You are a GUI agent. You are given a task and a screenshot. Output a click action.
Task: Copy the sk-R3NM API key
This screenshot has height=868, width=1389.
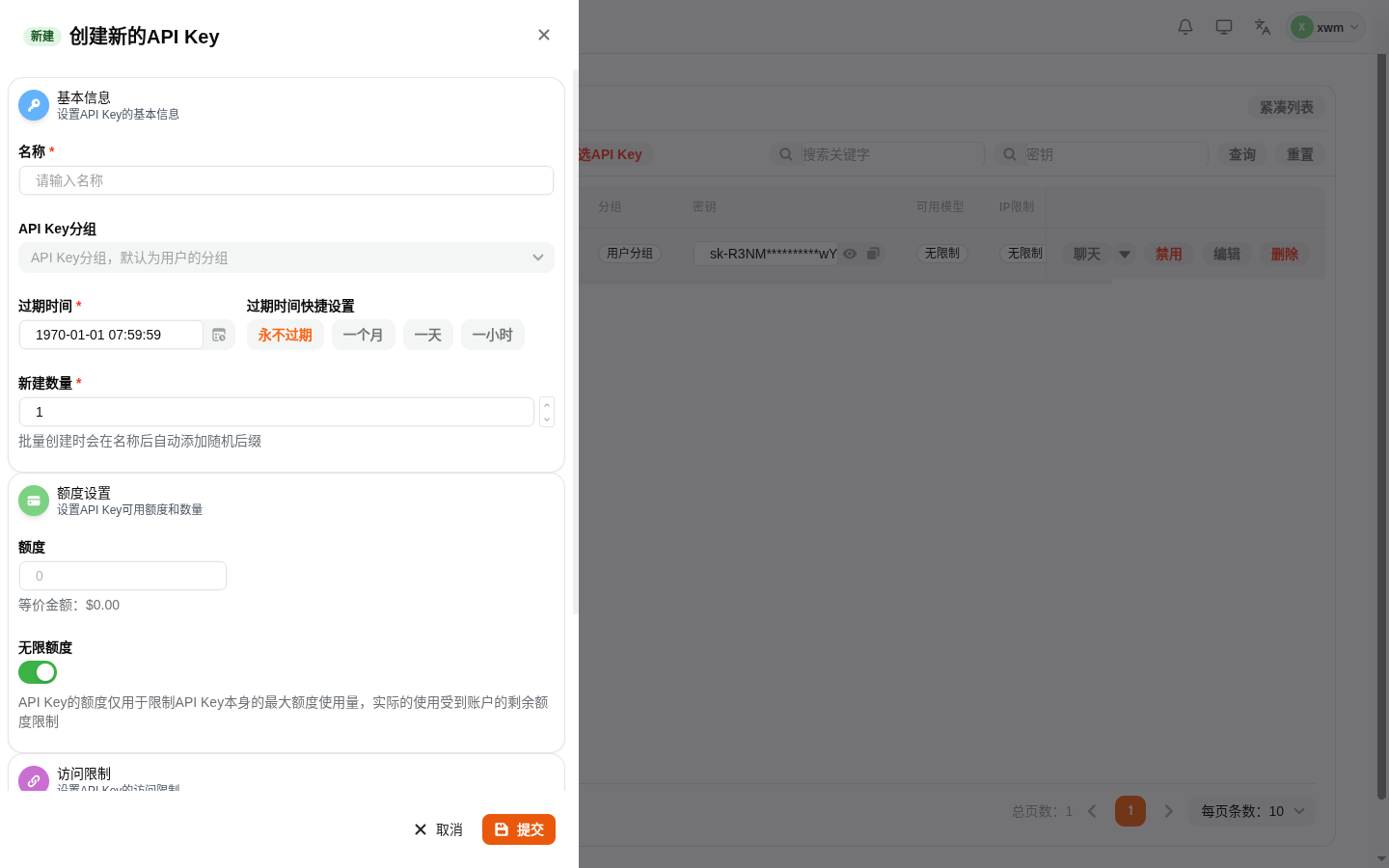(x=873, y=254)
